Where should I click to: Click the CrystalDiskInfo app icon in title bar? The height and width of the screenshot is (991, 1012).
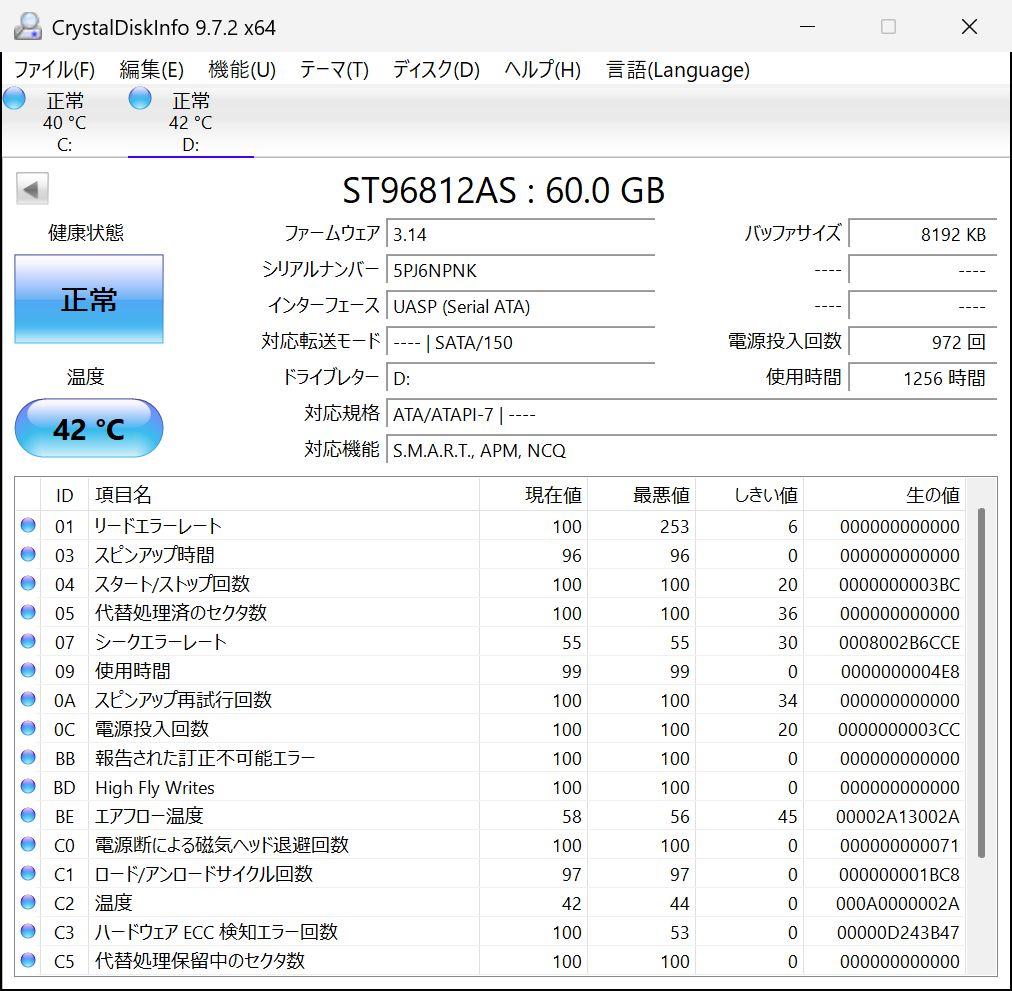(x=28, y=27)
